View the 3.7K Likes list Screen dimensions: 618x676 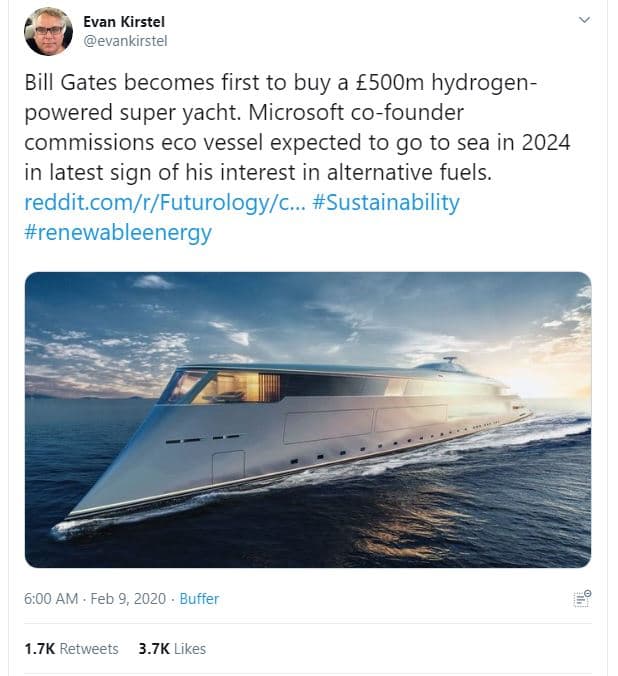pyautogui.click(x=172, y=648)
